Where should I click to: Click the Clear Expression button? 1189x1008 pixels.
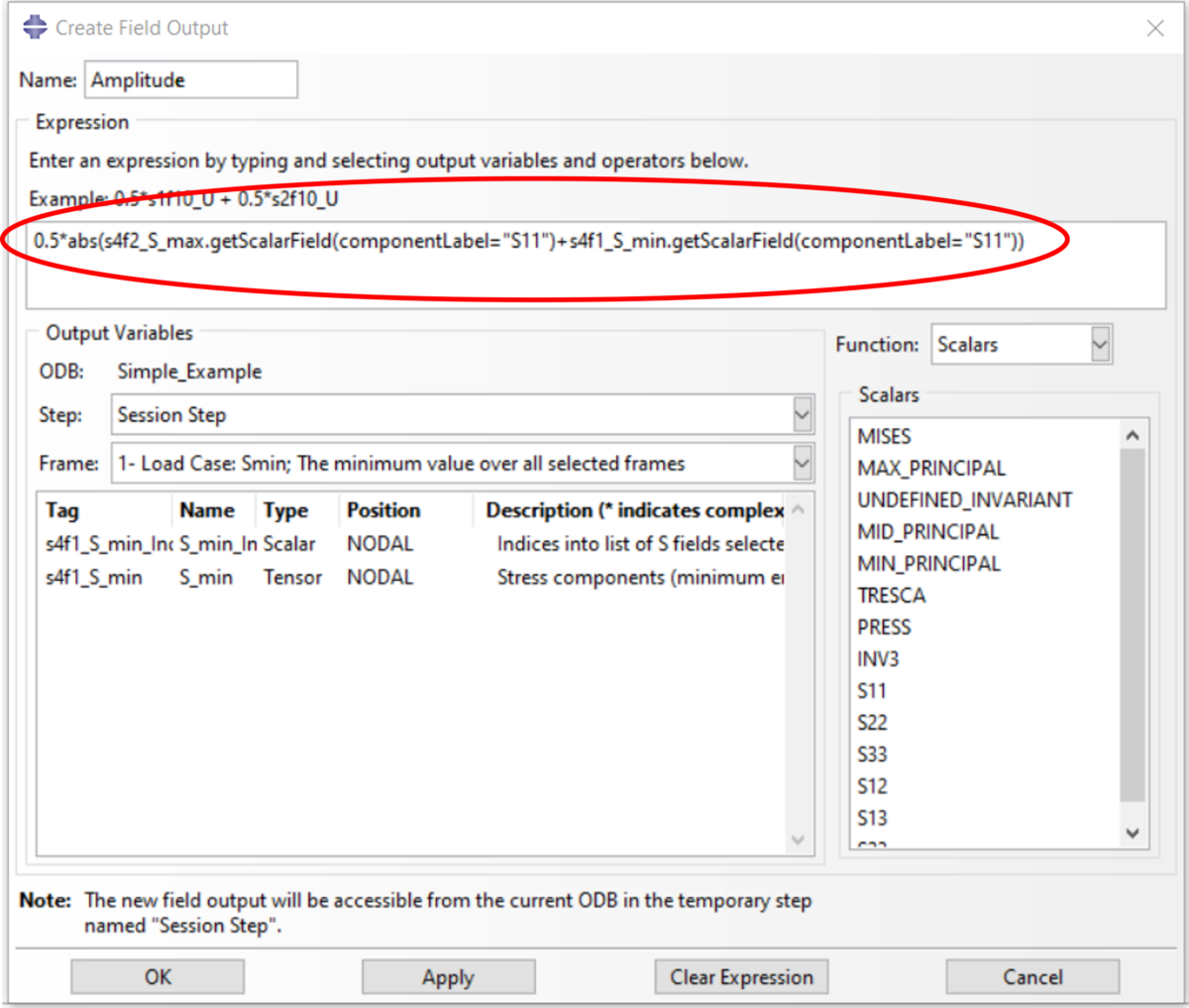point(741,977)
